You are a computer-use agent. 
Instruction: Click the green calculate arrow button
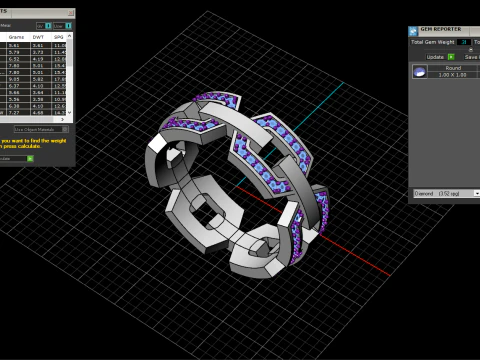pos(30,159)
